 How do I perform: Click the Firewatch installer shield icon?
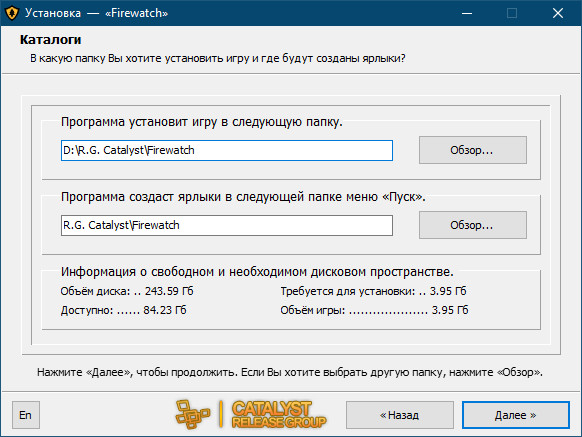pyautogui.click(x=12, y=13)
